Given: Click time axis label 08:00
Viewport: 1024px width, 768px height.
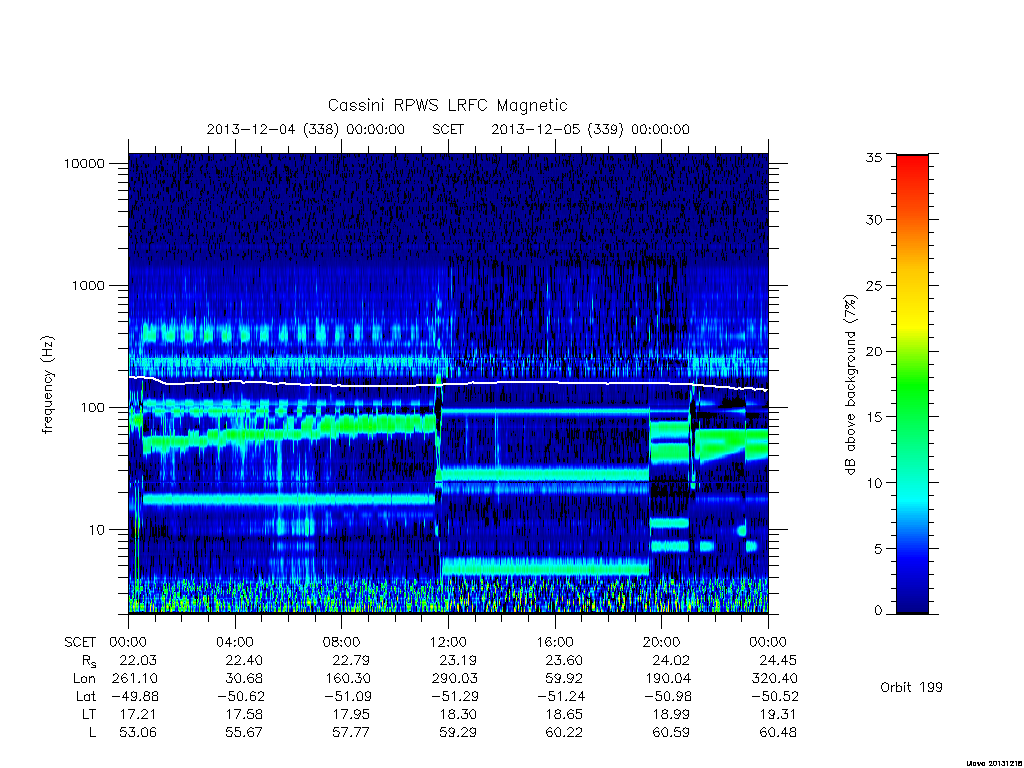Looking at the screenshot, I should click(x=342, y=643).
